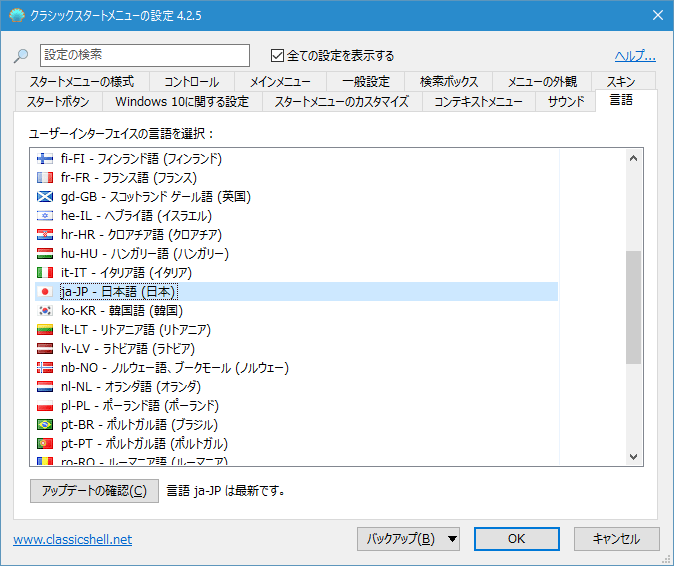
Task: Select pl-PL - ポーランド語 row text
Action: click(140, 406)
